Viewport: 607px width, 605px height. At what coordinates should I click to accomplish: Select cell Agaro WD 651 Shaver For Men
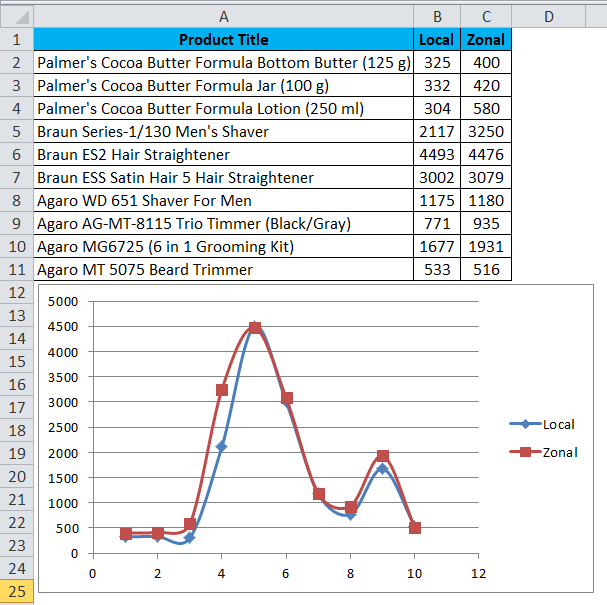(x=224, y=201)
